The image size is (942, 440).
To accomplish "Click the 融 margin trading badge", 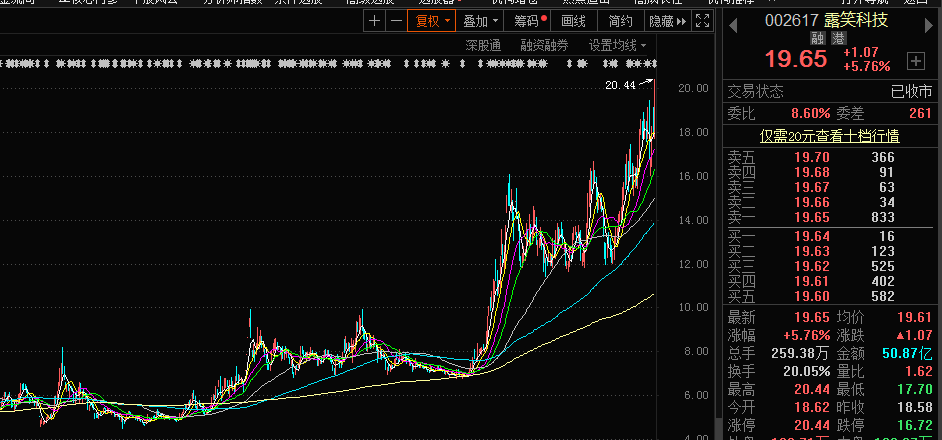I will point(817,38).
